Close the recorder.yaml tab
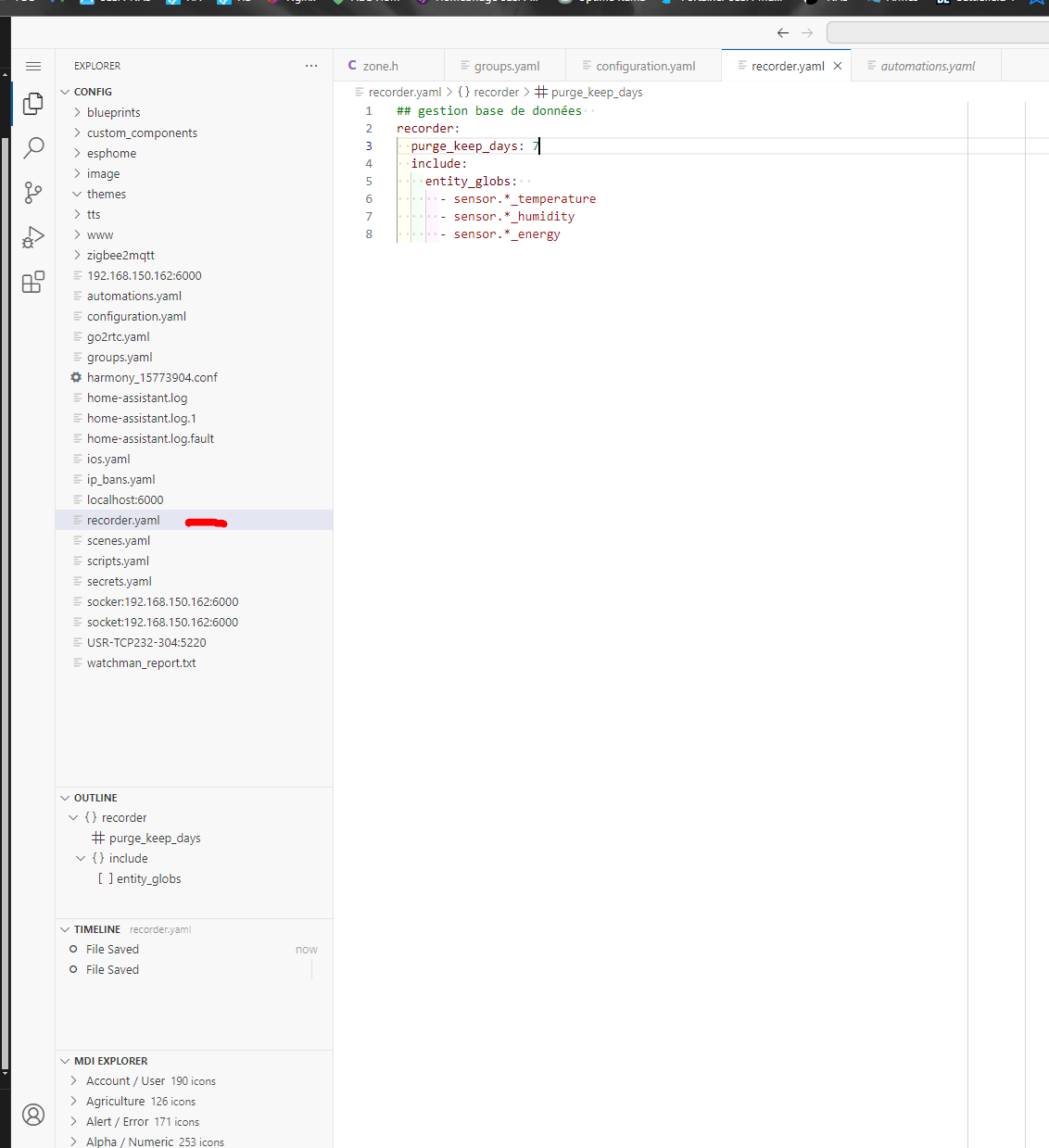The image size is (1049, 1148). click(x=838, y=66)
